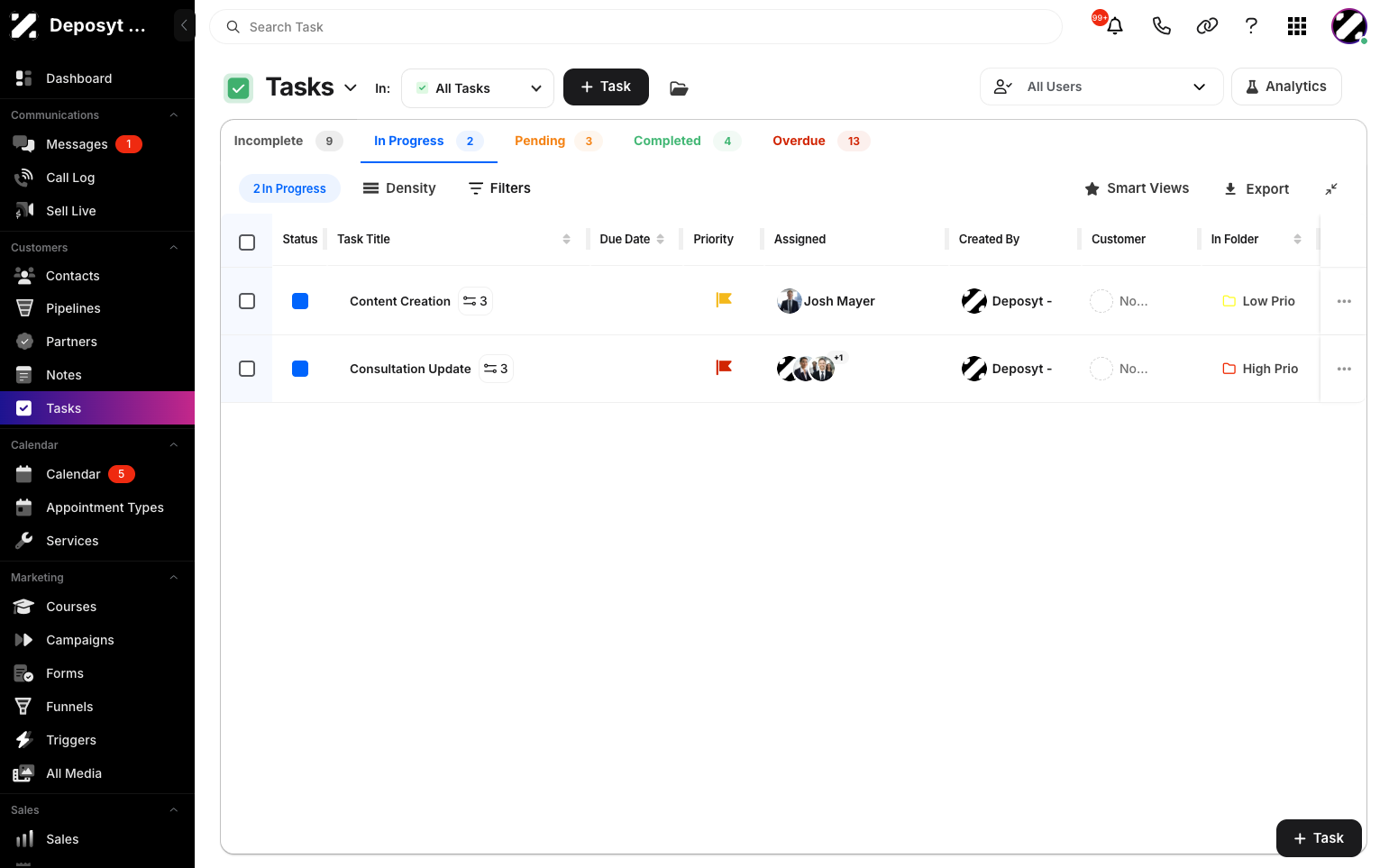Collapse the sidebar with the arrow button
Viewport: 1389px width, 868px height.
(x=184, y=25)
